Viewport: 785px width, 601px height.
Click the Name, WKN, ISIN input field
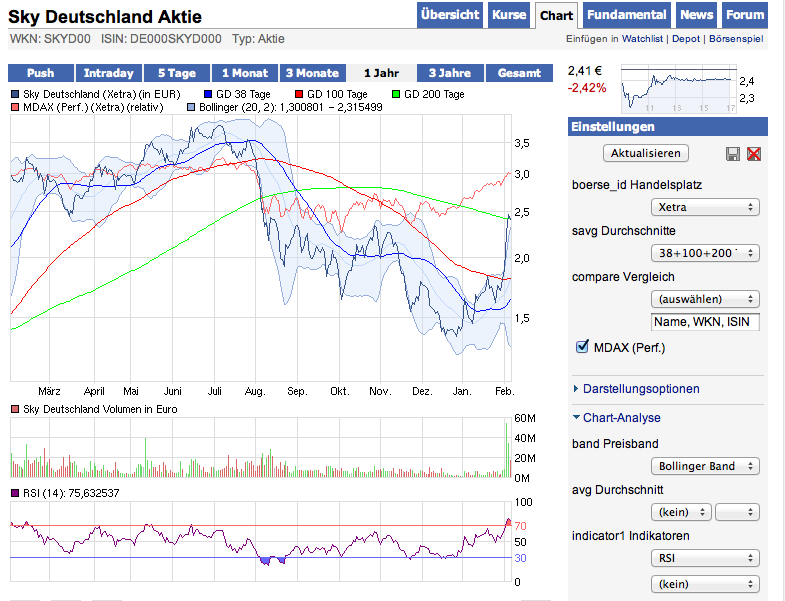tap(705, 322)
